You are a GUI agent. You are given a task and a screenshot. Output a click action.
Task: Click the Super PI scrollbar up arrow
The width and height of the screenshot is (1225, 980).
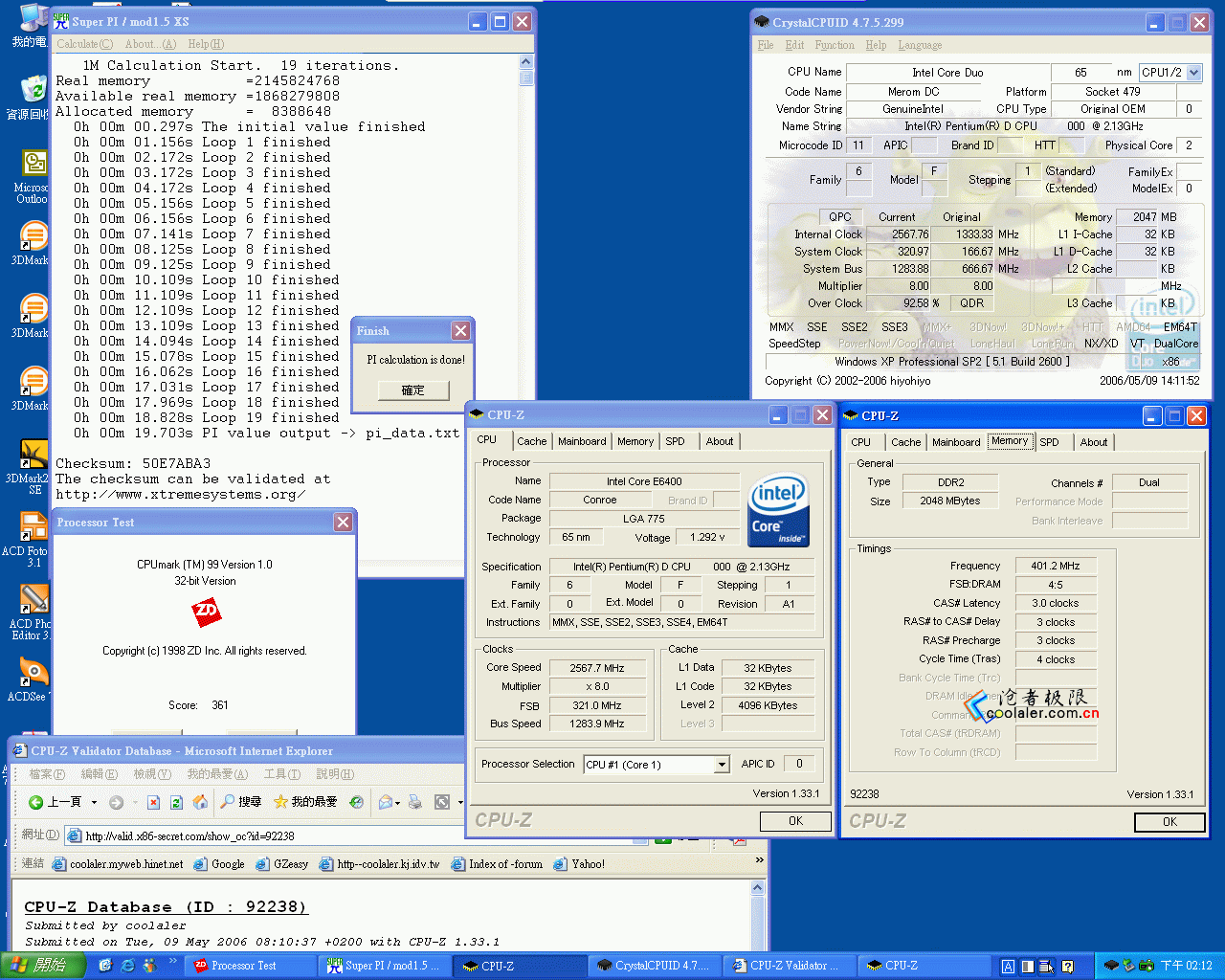526,62
